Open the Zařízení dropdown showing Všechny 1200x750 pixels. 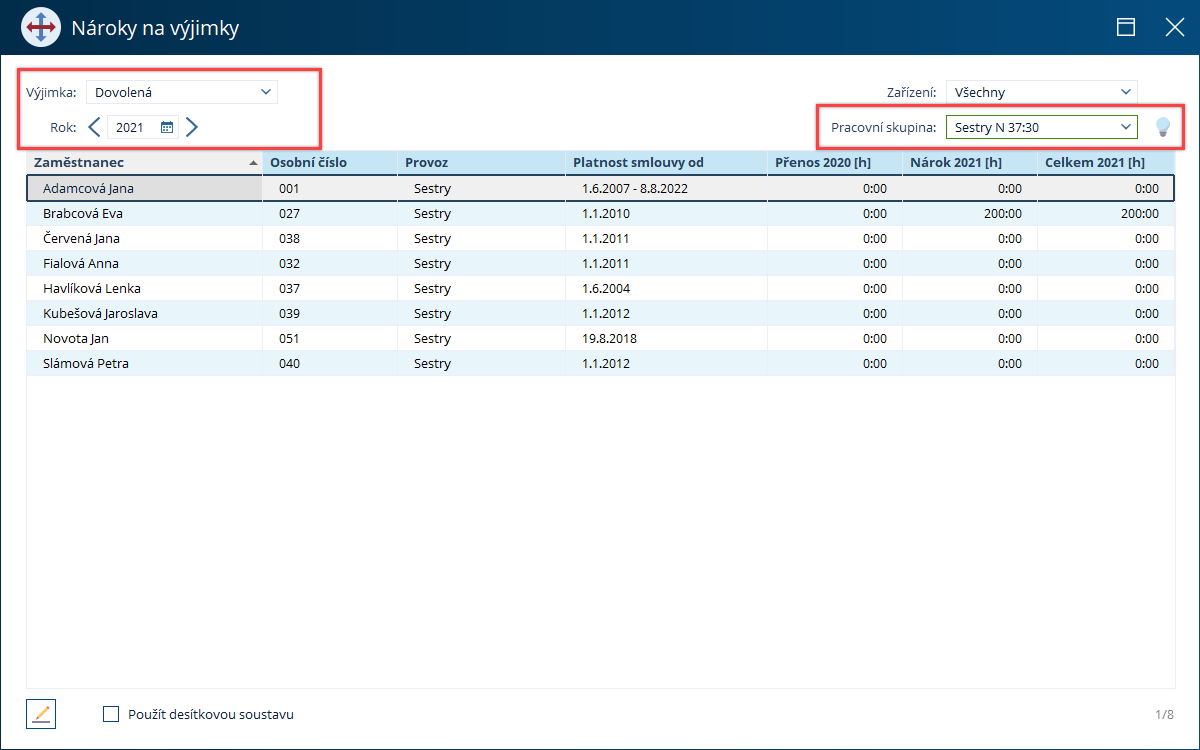click(x=1042, y=92)
